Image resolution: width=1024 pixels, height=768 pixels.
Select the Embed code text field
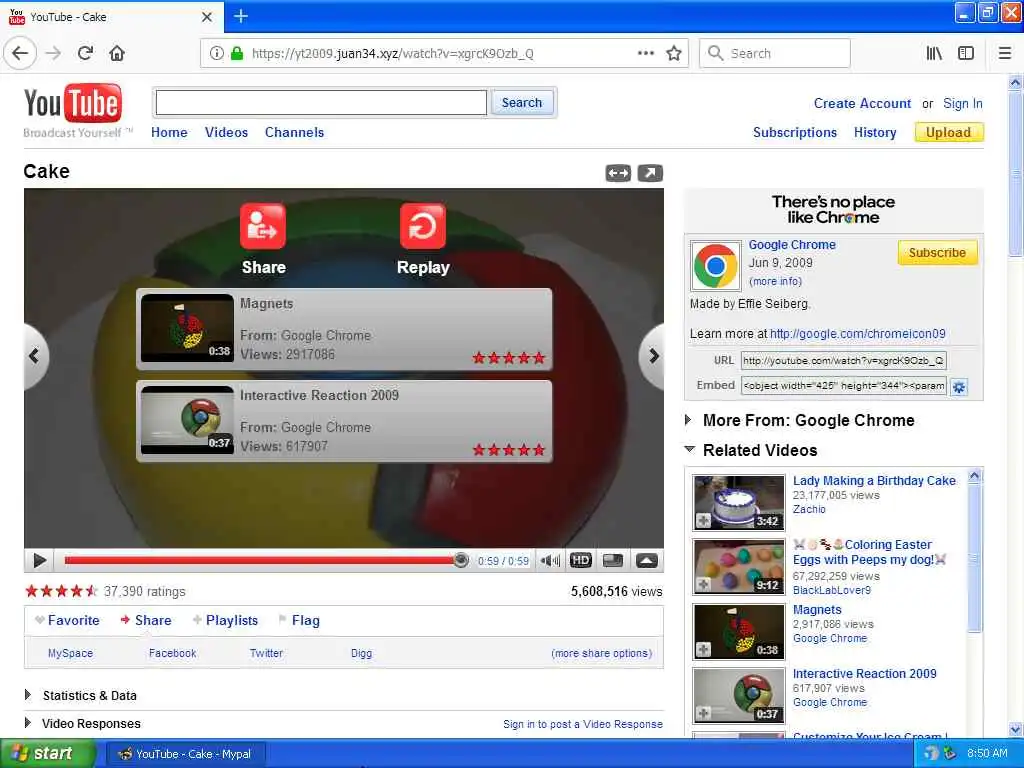tap(844, 386)
